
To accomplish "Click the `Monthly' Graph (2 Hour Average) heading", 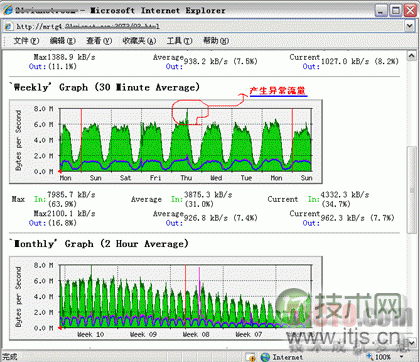I will tap(99, 244).
